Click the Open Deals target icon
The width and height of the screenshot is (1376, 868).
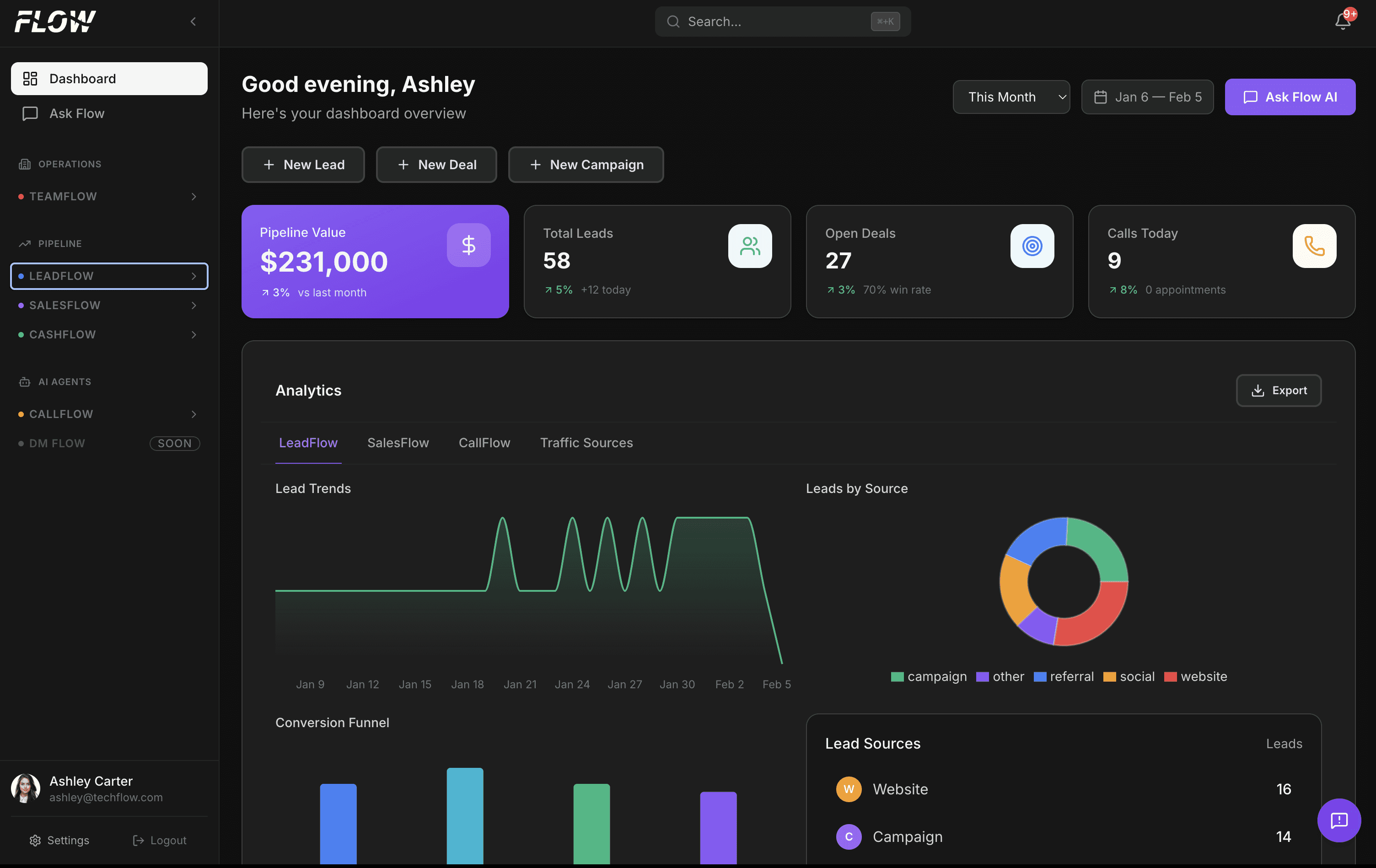[1032, 246]
